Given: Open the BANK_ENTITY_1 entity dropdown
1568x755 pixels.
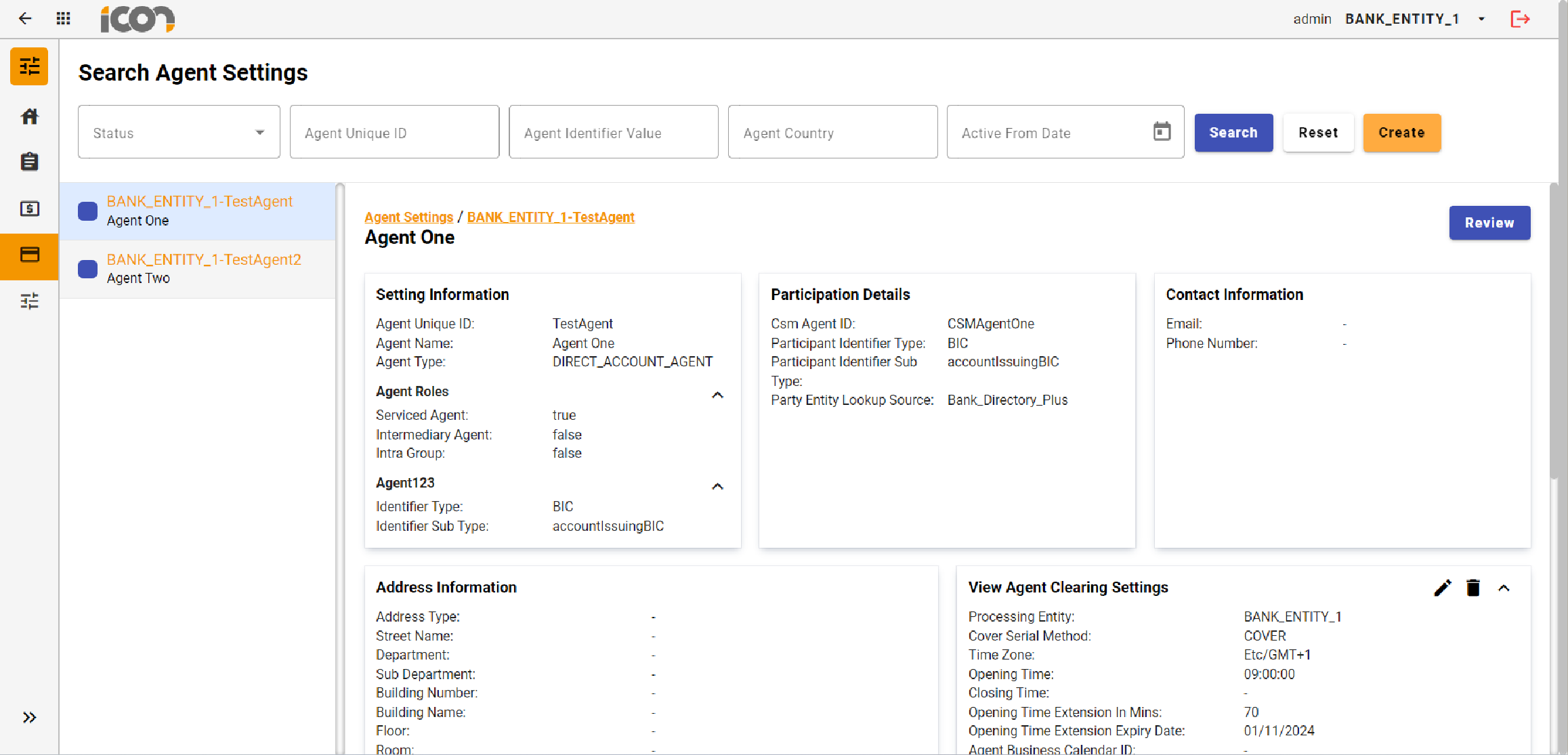Looking at the screenshot, I should (x=1481, y=19).
